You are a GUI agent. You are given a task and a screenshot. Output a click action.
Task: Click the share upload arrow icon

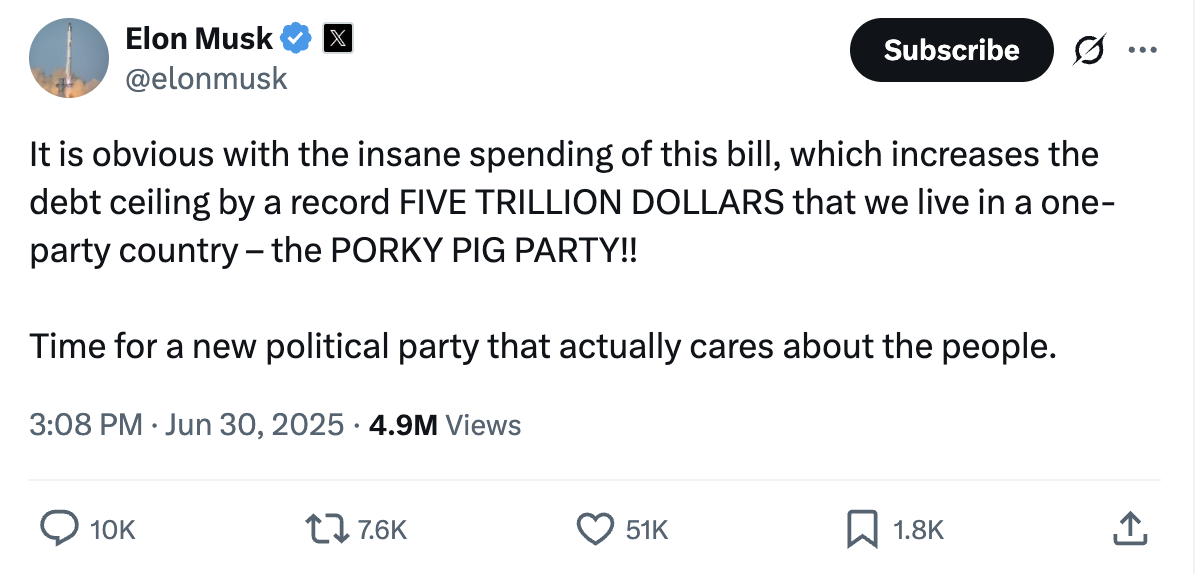[x=1127, y=528]
